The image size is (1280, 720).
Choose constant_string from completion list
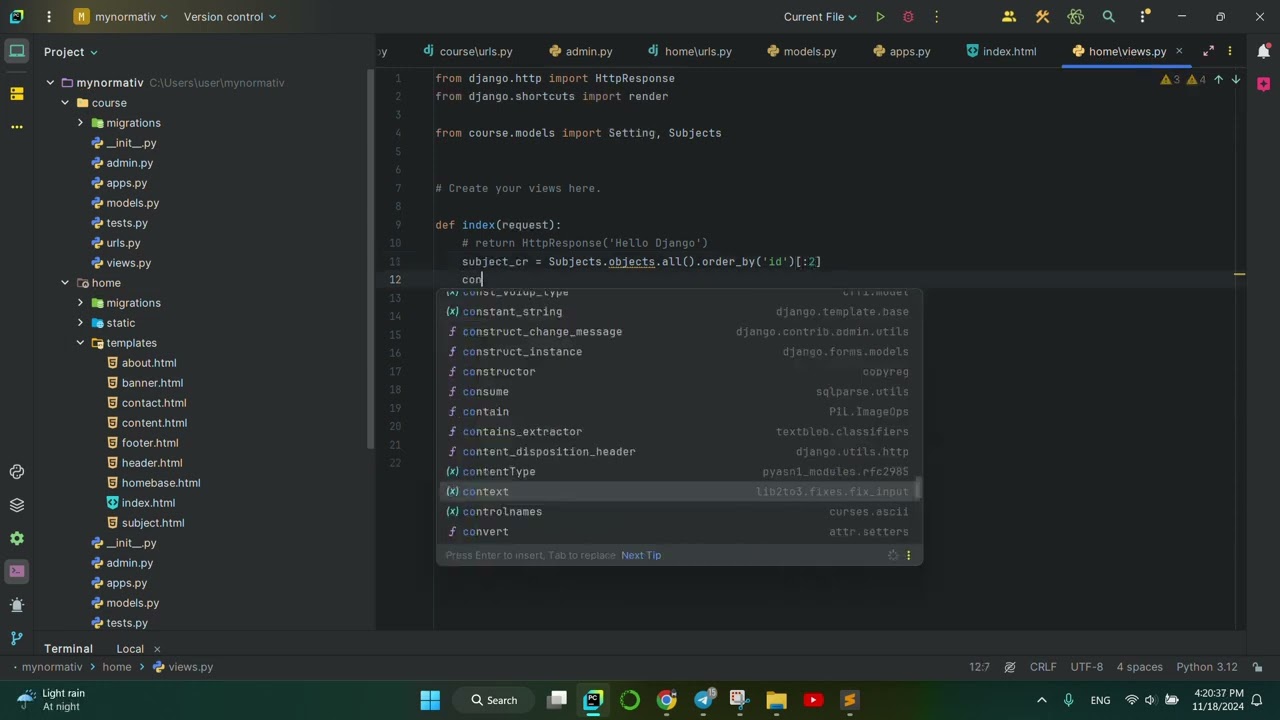[x=679, y=312]
